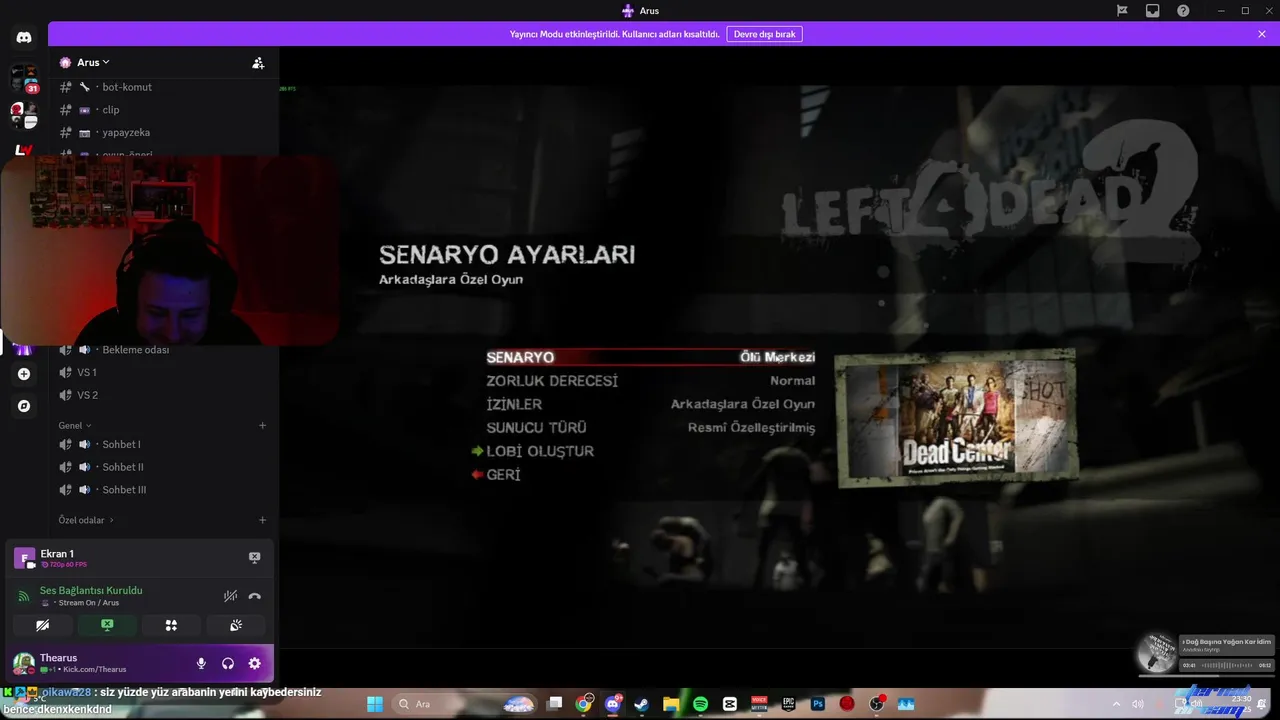Image resolution: width=1280 pixels, height=720 pixels.
Task: Turn on the camera in voice panel
Action: (42, 625)
